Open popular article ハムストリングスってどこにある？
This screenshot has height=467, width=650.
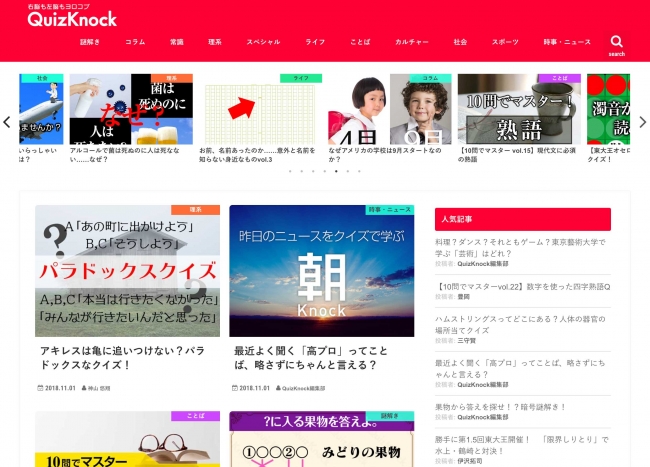click(520, 324)
